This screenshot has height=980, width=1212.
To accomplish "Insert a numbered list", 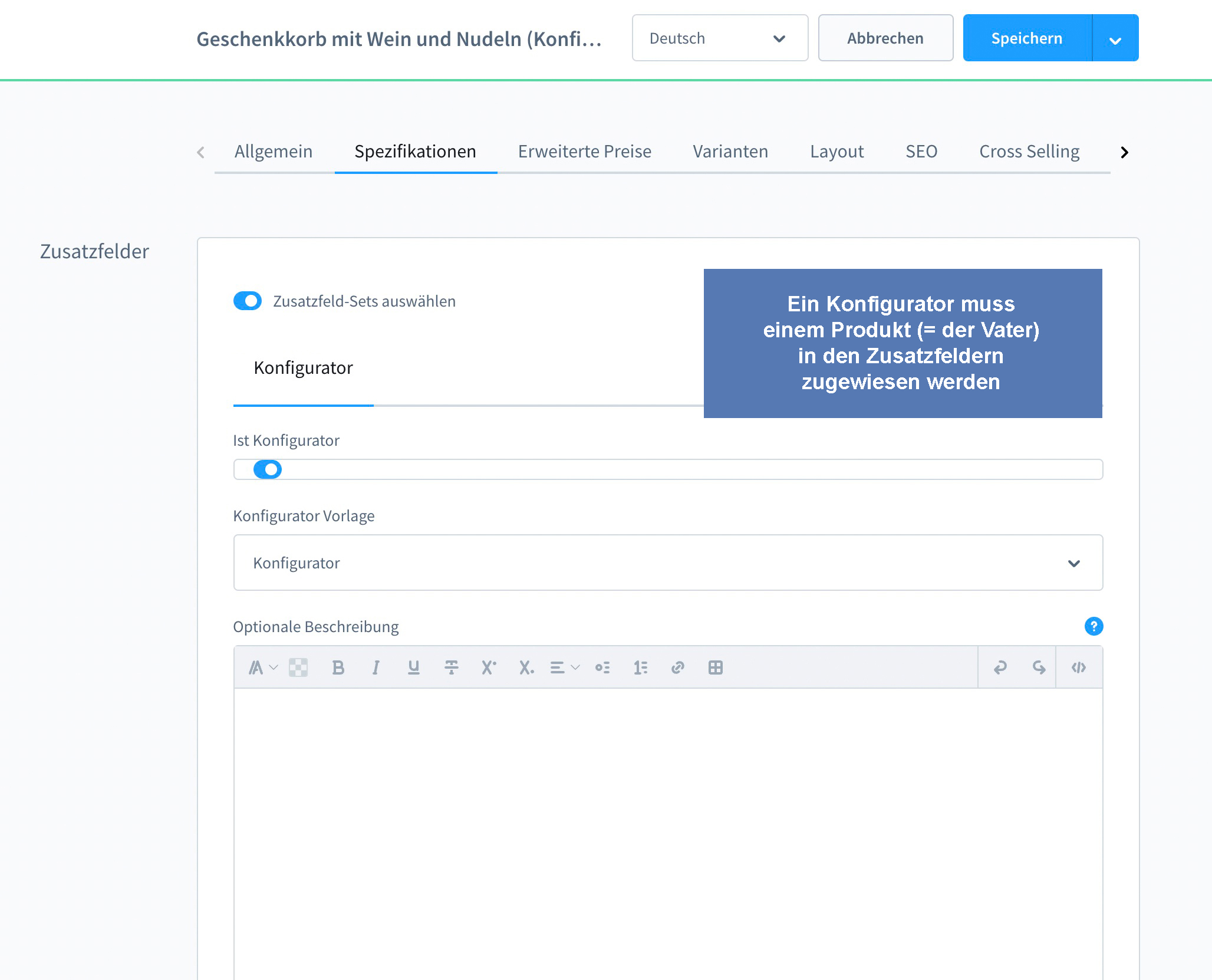I will (640, 667).
